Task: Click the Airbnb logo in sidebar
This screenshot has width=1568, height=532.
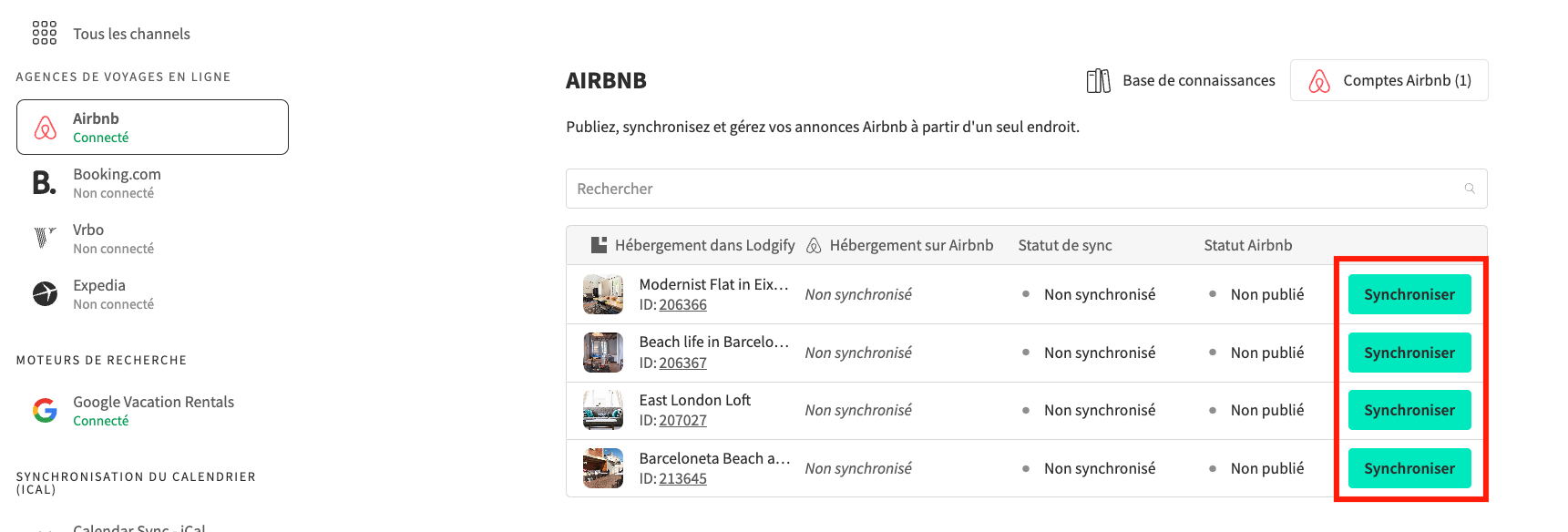Action: point(45,128)
